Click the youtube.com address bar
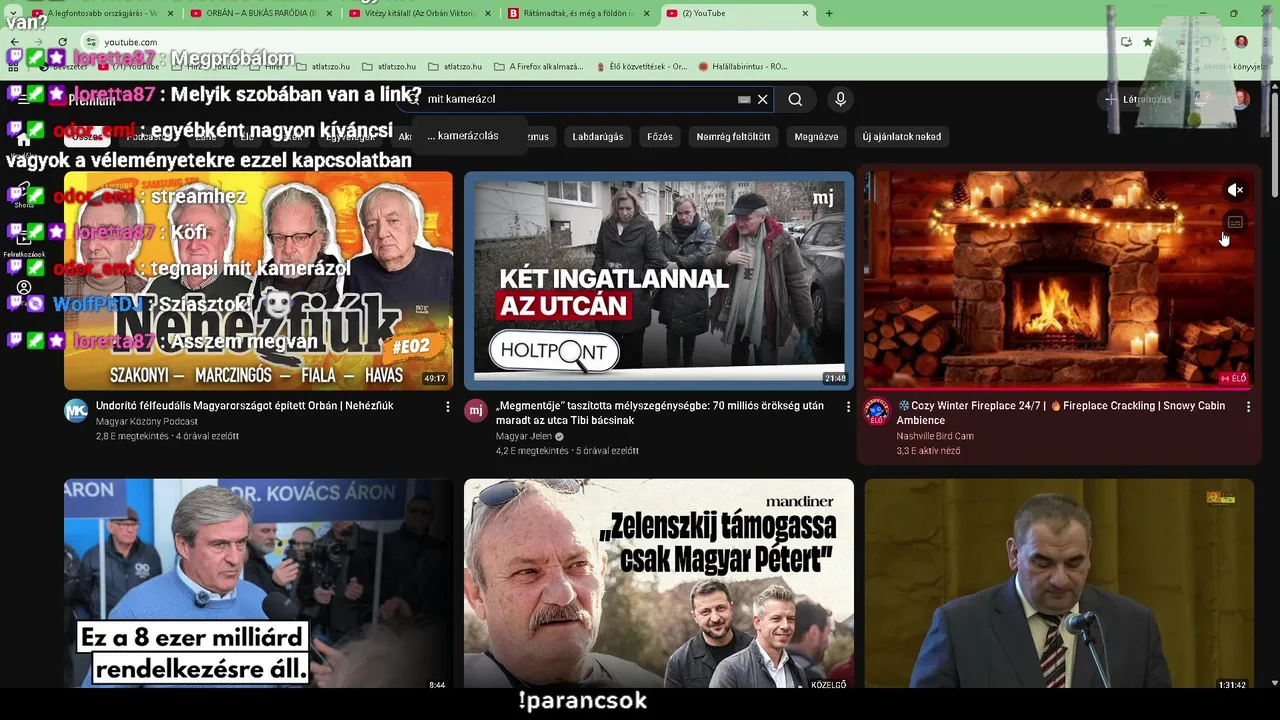Screen dimensions: 1280x720 pyautogui.click(x=600, y=42)
